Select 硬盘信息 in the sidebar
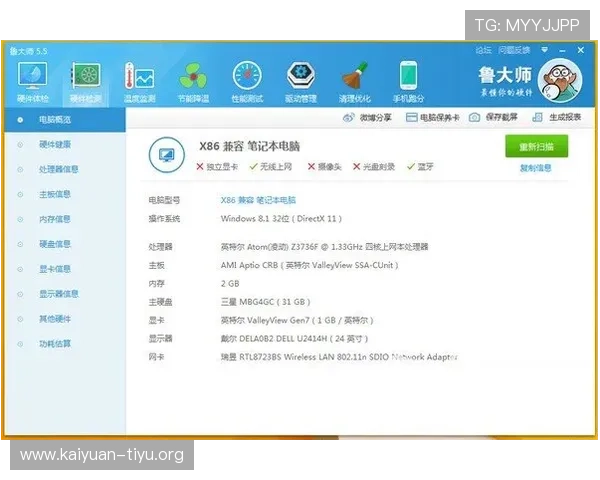Image resolution: width=600 pixels, height=480 pixels. (x=65, y=244)
